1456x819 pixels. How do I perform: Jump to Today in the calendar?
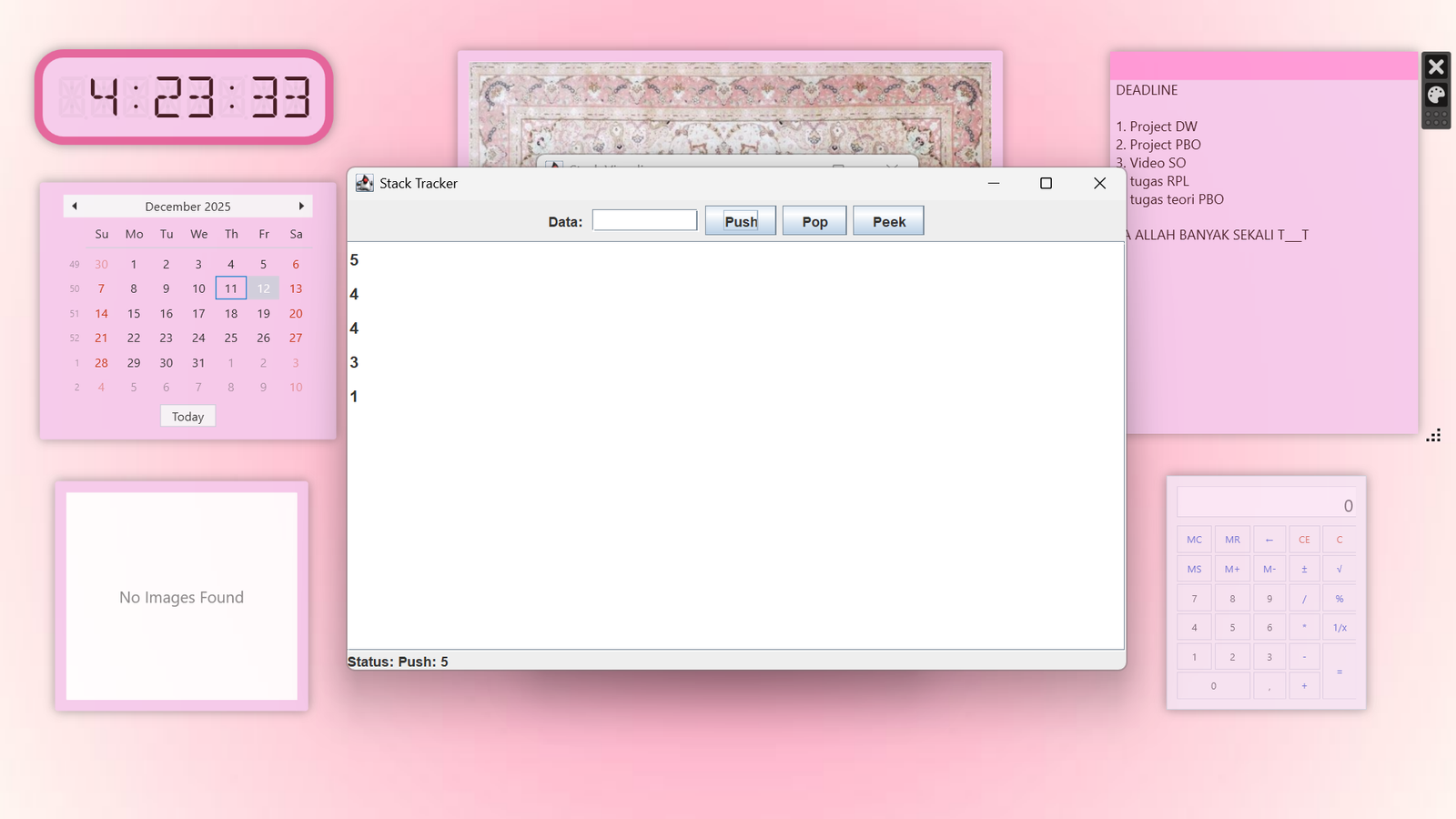tap(187, 417)
